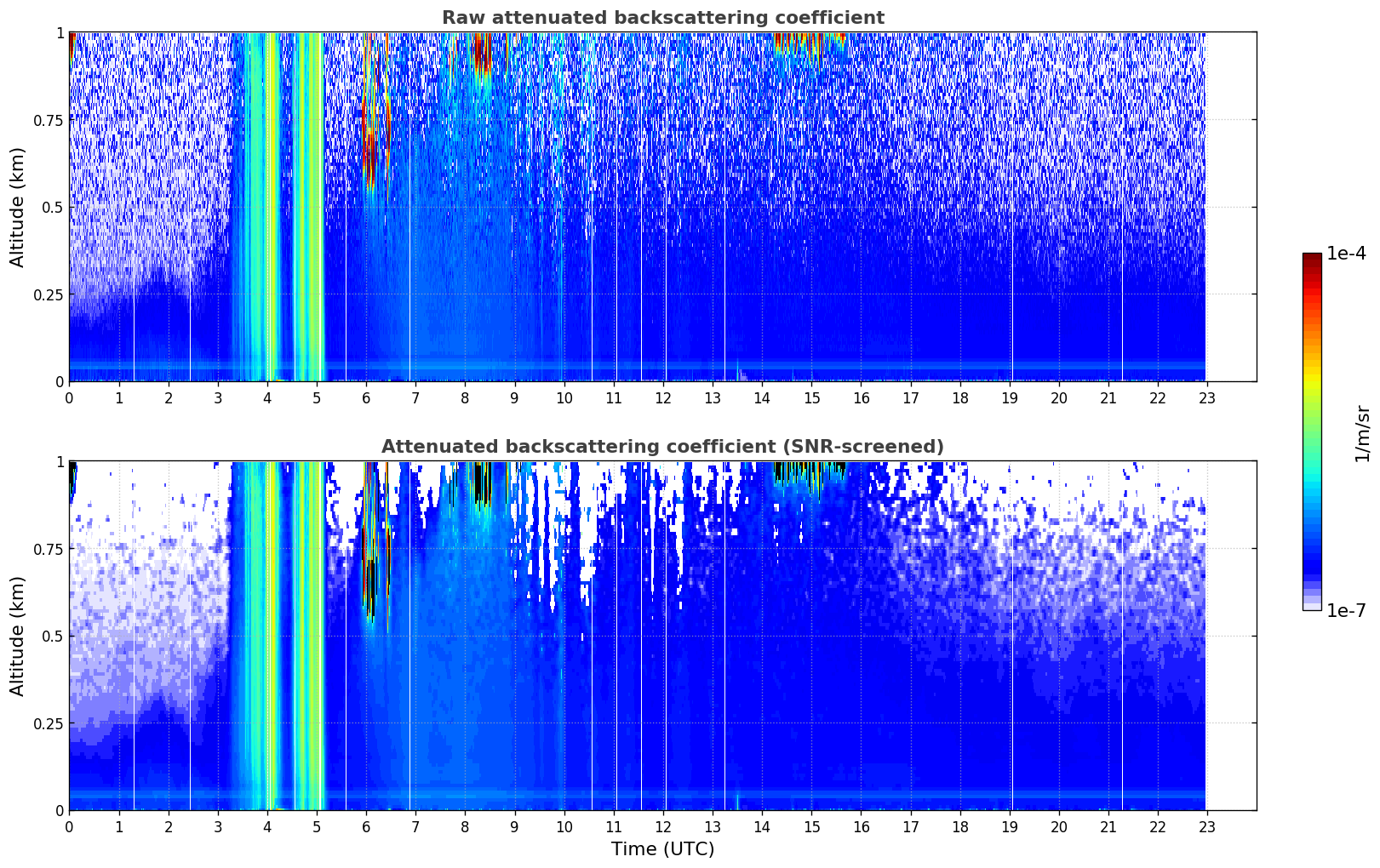Click the 6 hour tick on the top plot
The width and height of the screenshot is (1380, 868).
(x=366, y=398)
